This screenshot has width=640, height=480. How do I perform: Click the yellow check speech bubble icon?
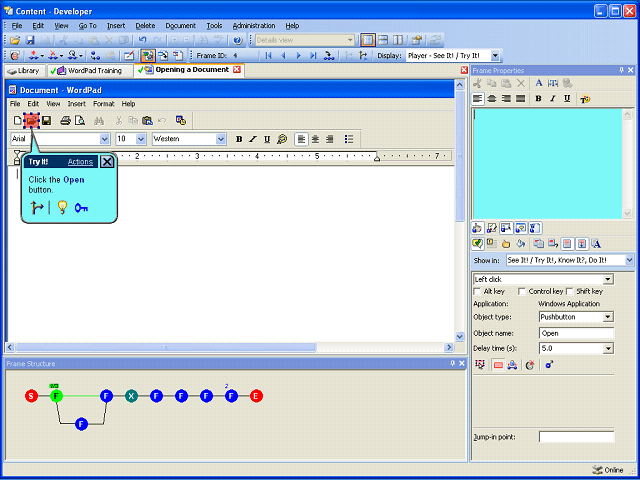click(x=477, y=244)
